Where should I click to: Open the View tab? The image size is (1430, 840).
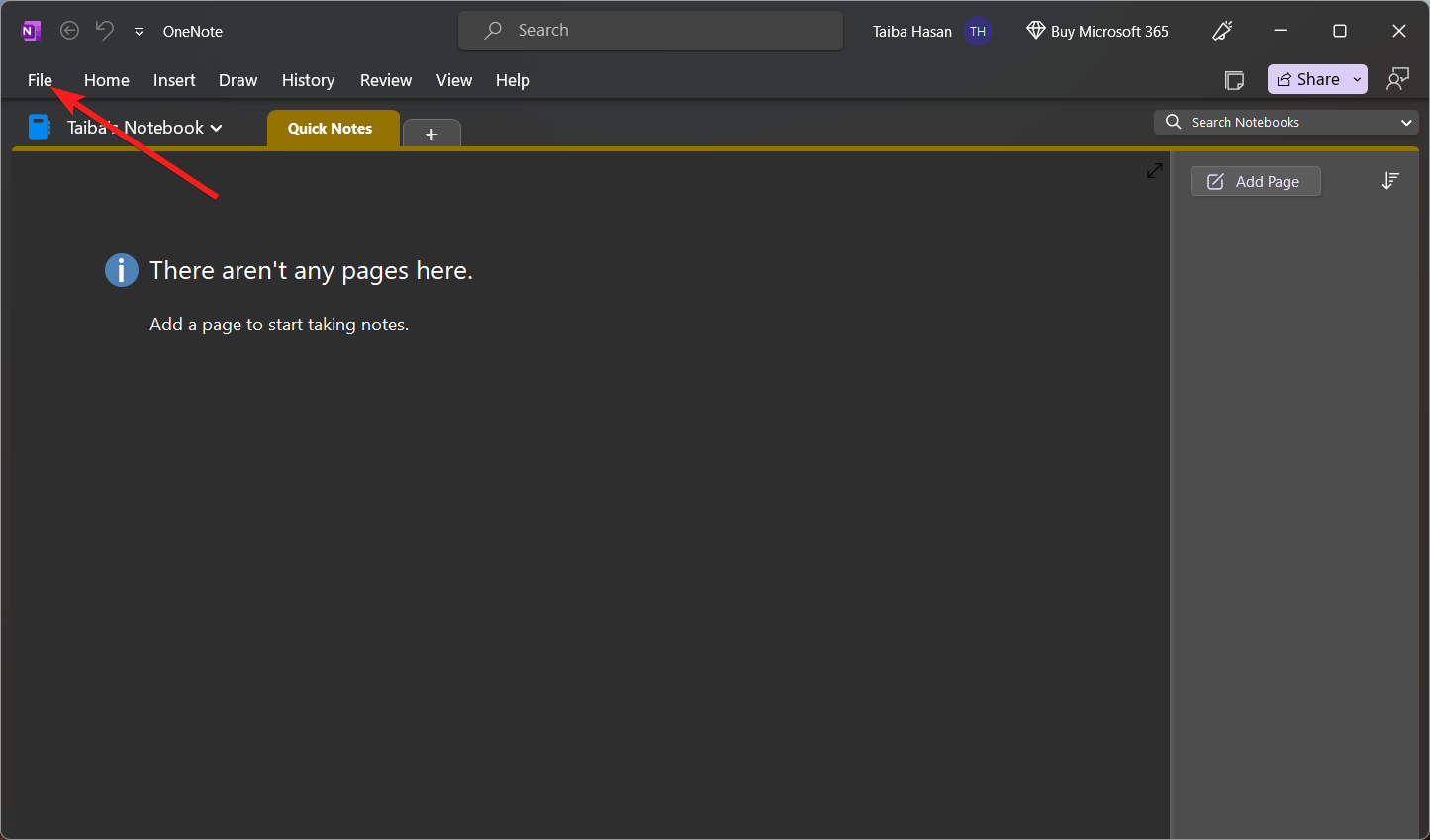pyautogui.click(x=454, y=80)
